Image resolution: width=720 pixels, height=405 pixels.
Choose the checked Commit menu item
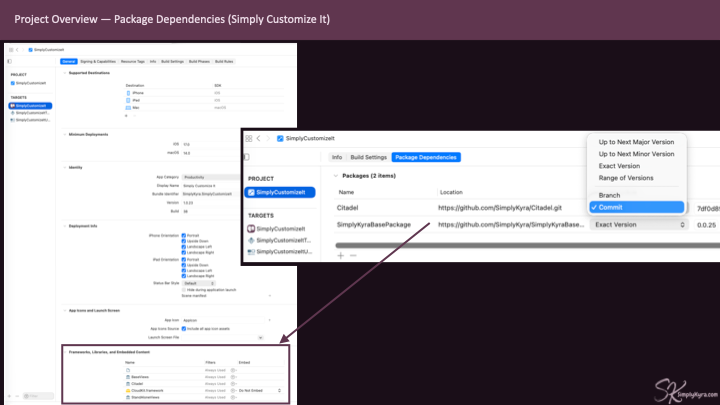tap(636, 207)
